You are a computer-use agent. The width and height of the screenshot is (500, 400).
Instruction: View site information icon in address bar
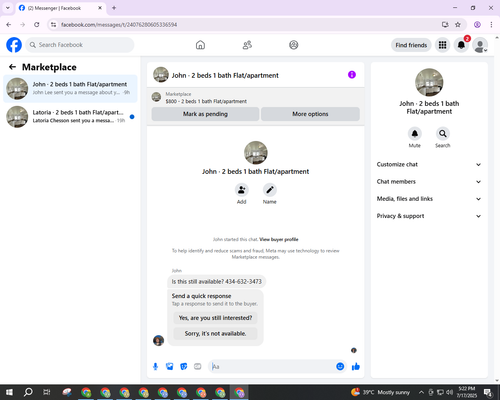pyautogui.click(x=53, y=25)
